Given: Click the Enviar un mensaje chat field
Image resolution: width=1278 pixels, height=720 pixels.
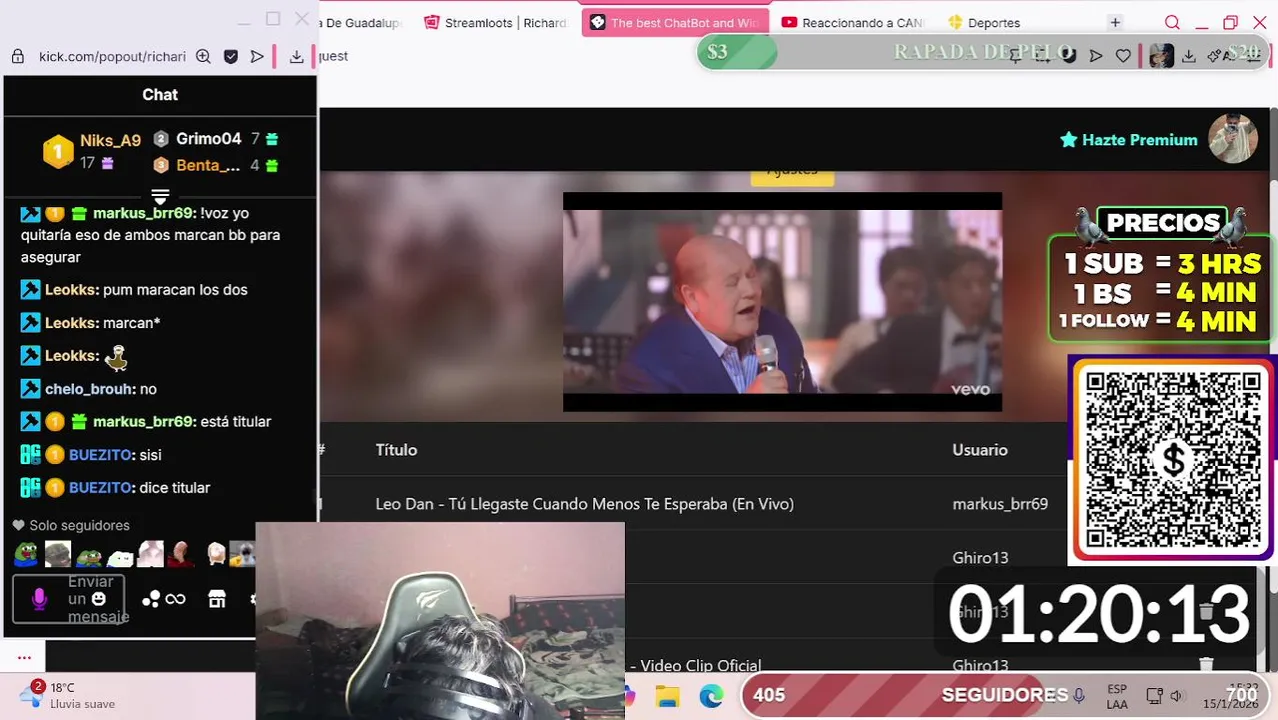Looking at the screenshot, I should pos(69,599).
